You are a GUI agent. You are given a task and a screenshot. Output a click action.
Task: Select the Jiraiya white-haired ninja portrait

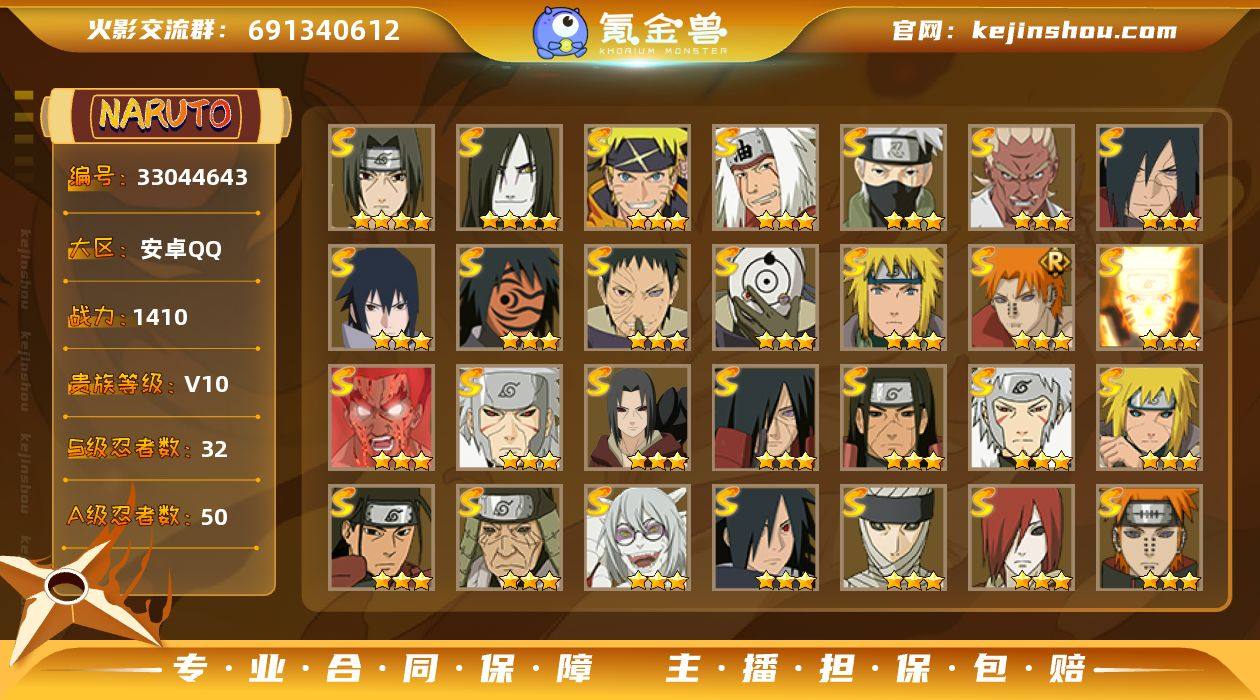(x=765, y=178)
